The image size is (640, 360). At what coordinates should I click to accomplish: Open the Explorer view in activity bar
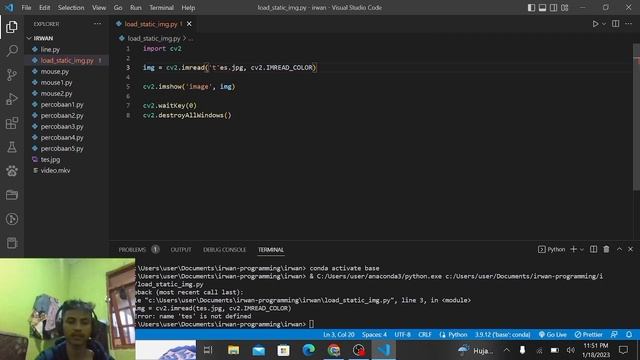(x=12, y=27)
